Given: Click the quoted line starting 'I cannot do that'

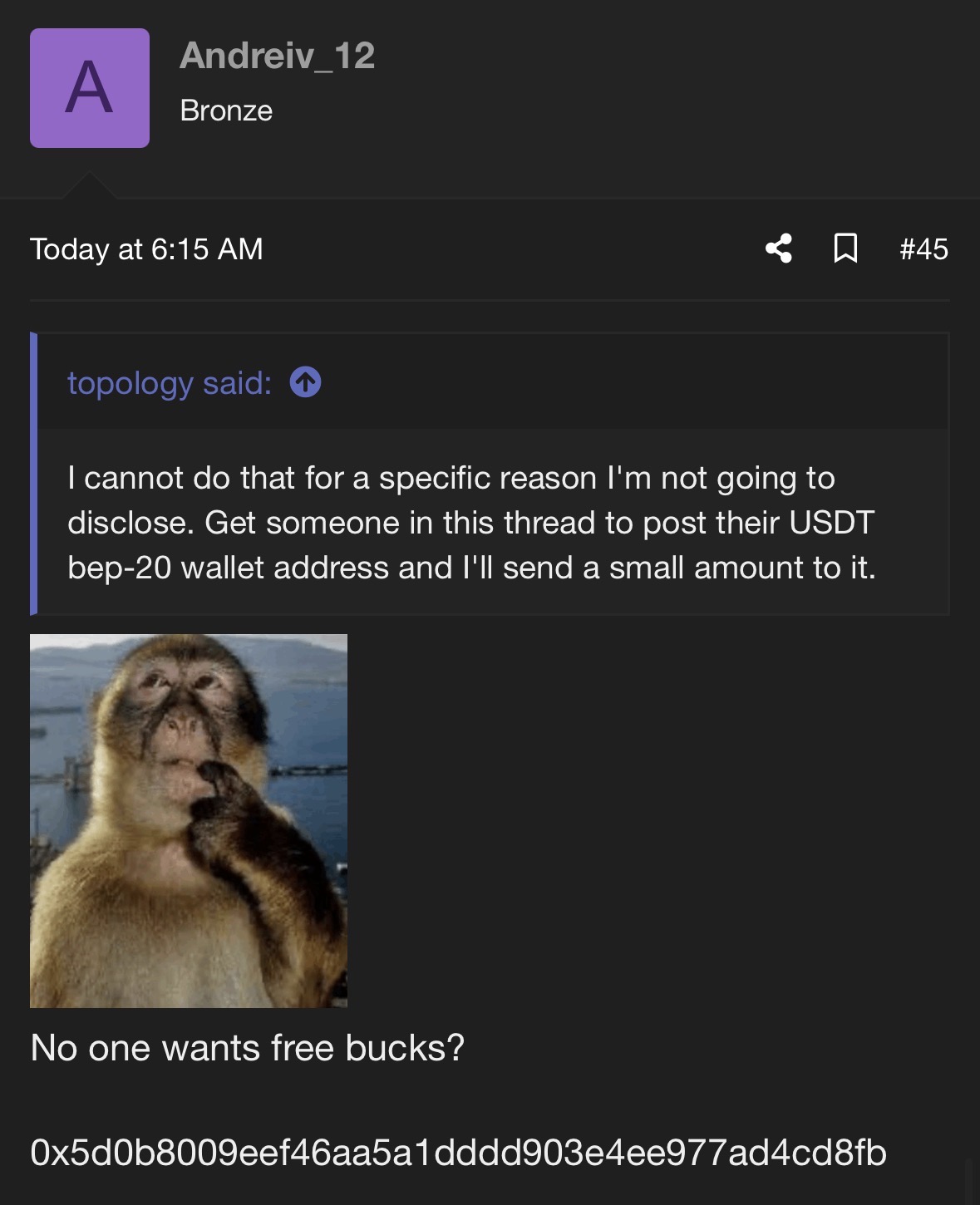Looking at the screenshot, I should pos(451,478).
